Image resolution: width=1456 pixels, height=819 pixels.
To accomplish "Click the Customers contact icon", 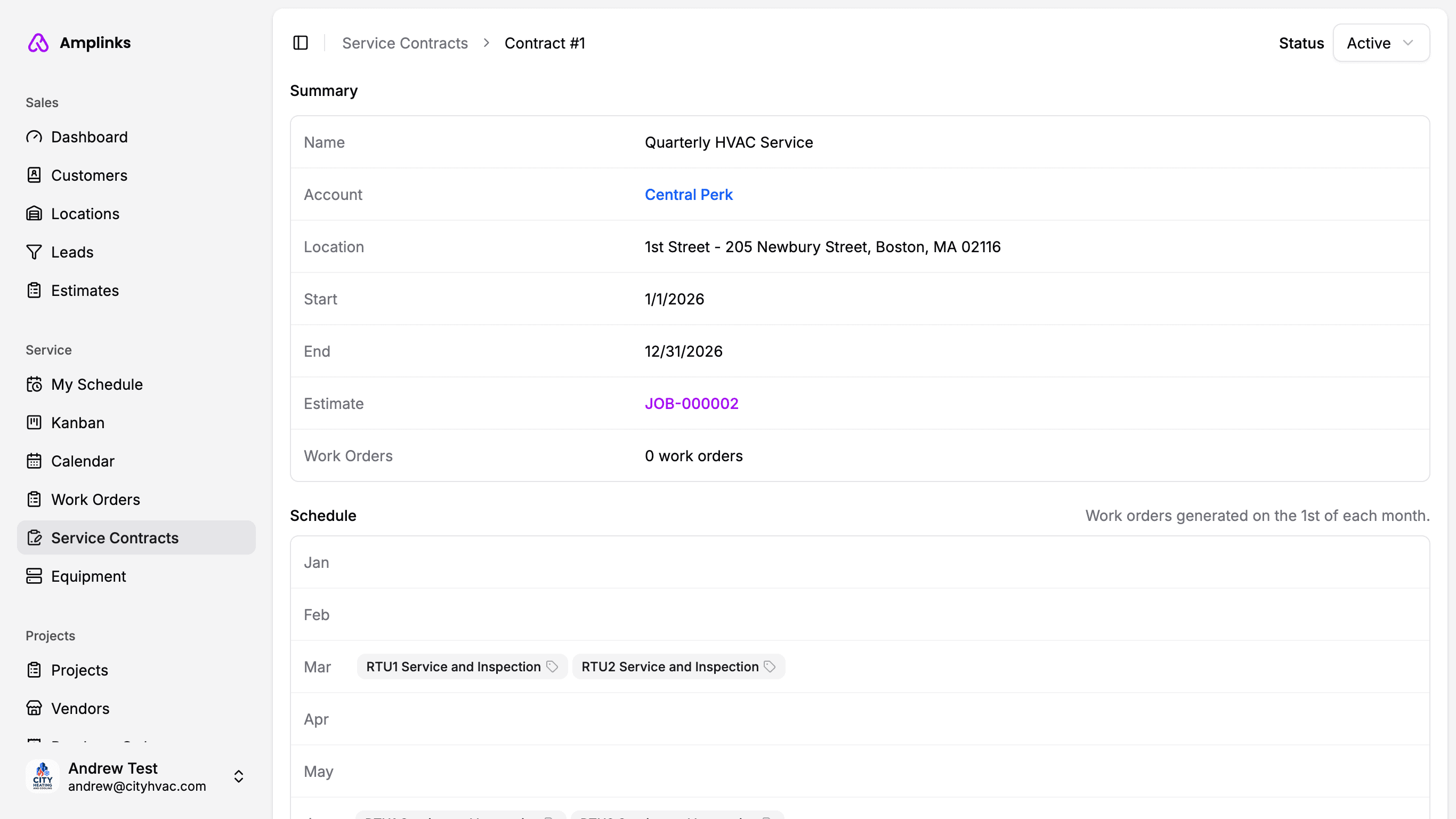I will 34,175.
